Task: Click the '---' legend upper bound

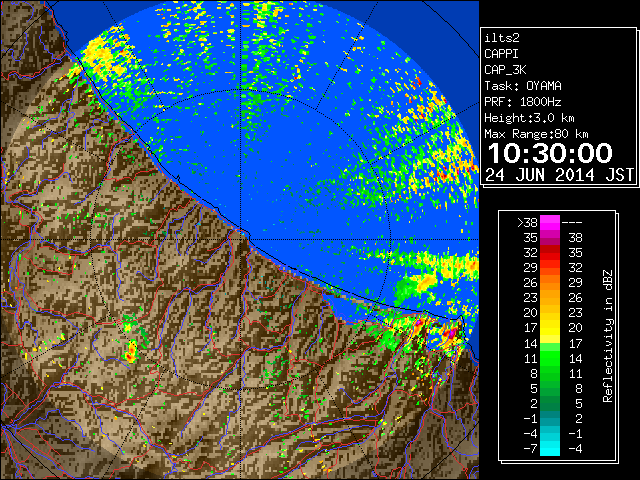Action: click(572, 223)
